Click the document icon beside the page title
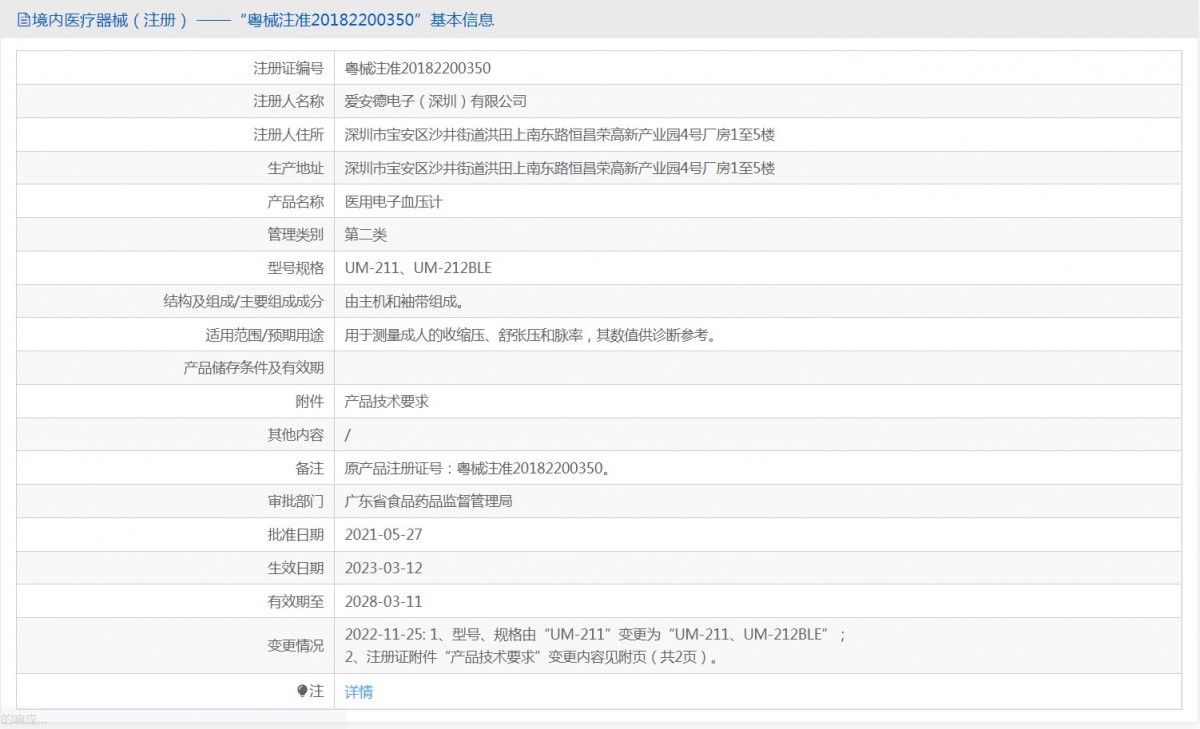 pyautogui.click(x=24, y=19)
